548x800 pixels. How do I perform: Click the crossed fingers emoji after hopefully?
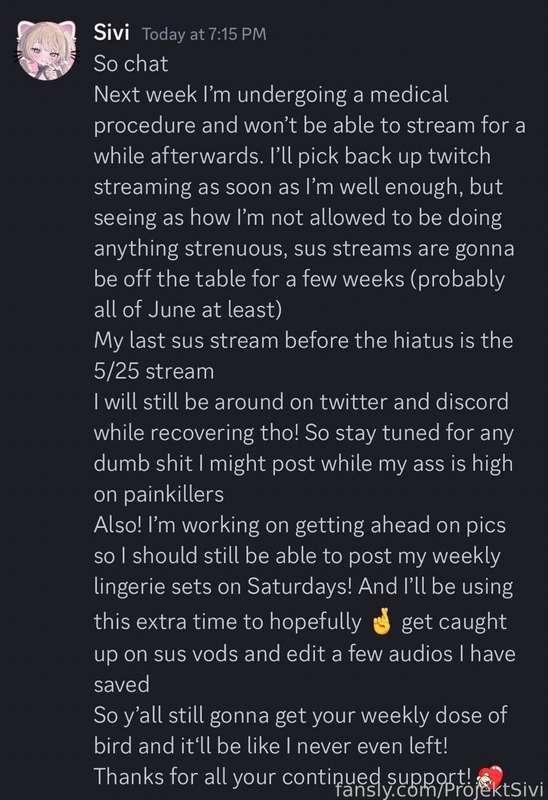coord(382,622)
